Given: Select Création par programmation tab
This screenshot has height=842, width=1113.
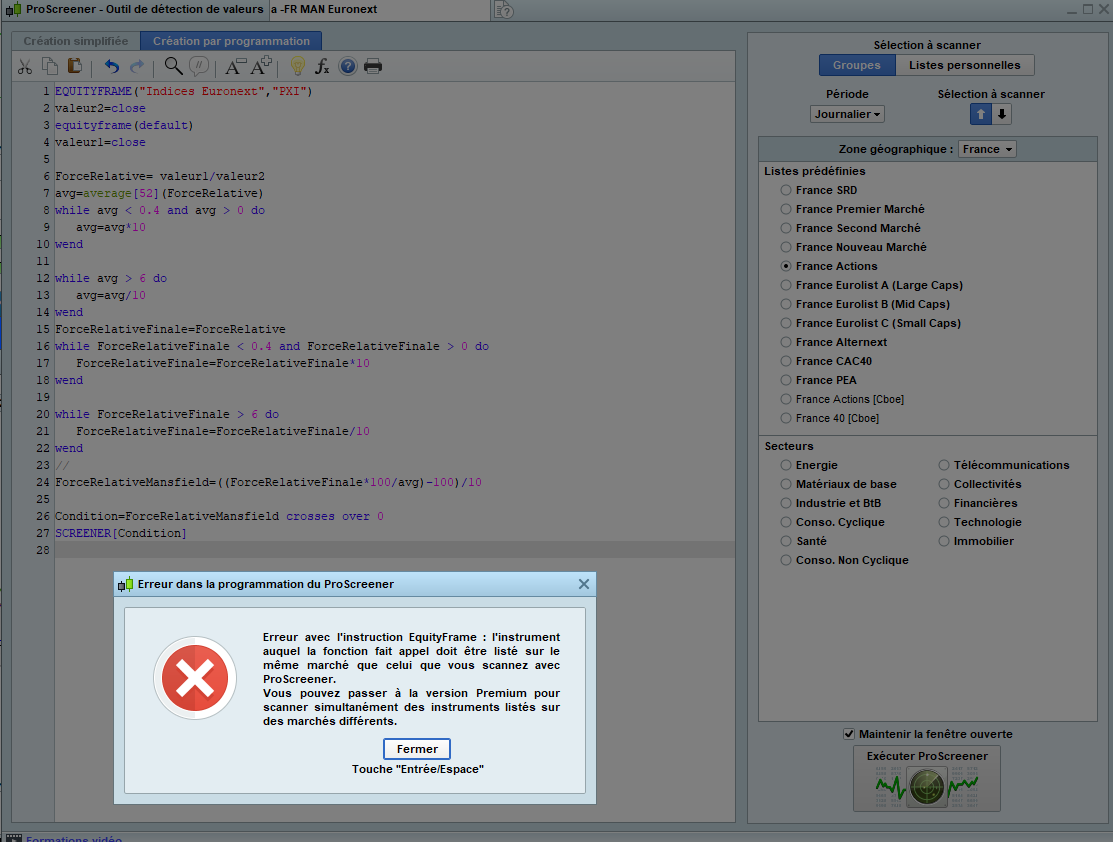Looking at the screenshot, I should click(x=231, y=41).
